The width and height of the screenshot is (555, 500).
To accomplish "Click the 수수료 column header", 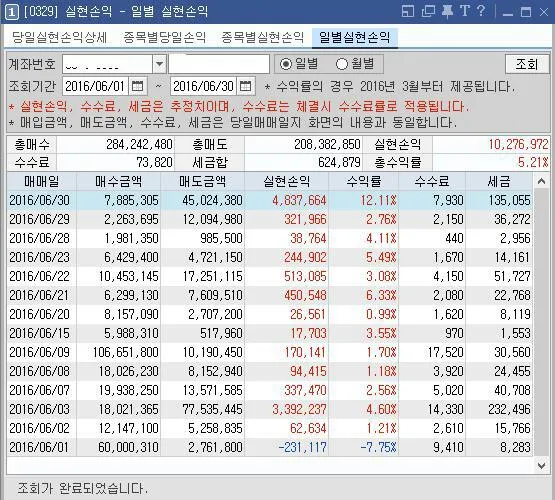I will pos(432,182).
